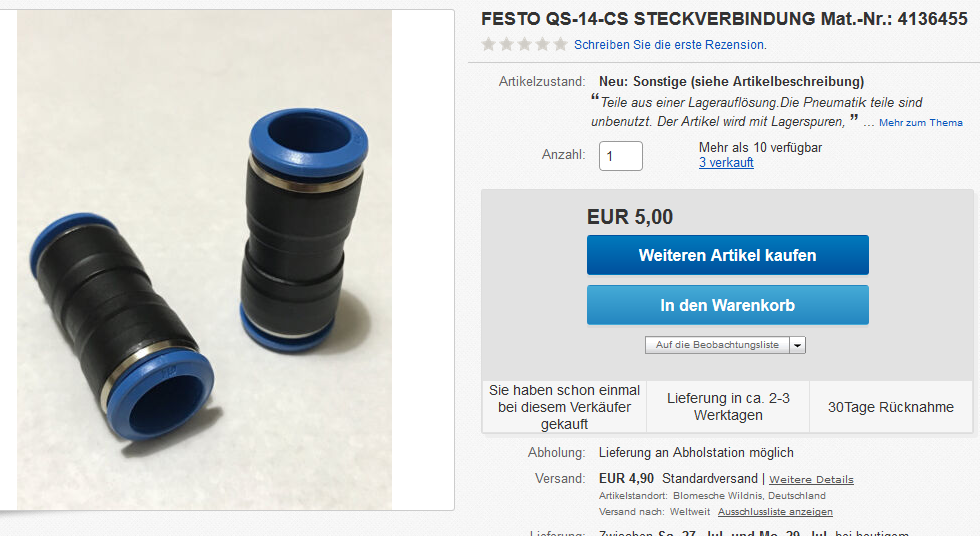Image resolution: width=980 pixels, height=536 pixels.
Task: Click the fifth rating star icon
Action: coord(560,44)
